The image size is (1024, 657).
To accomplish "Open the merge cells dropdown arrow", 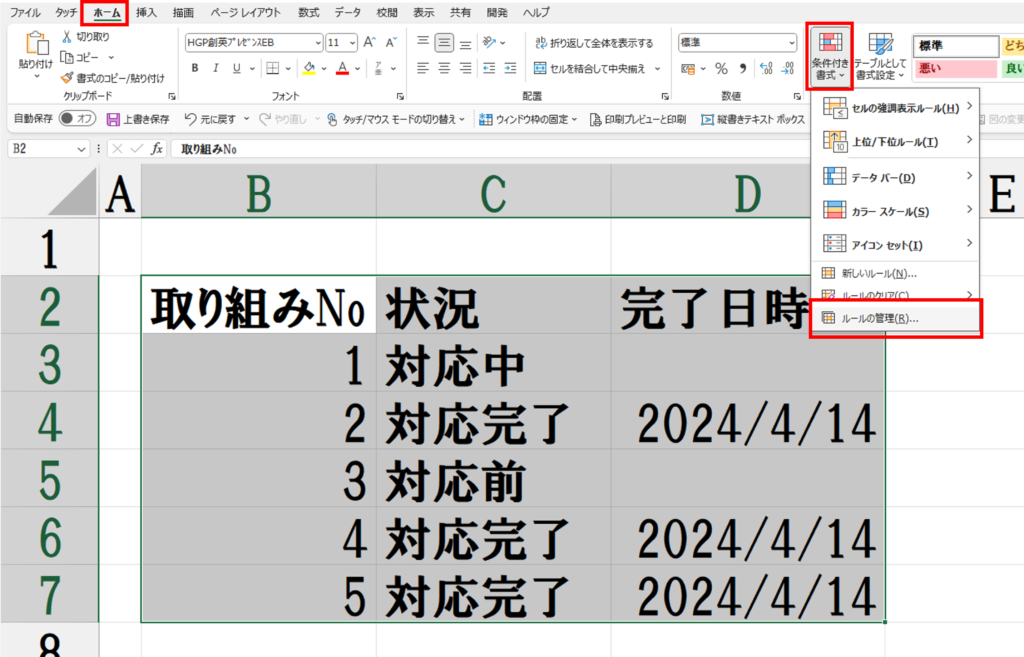I will [x=657, y=68].
